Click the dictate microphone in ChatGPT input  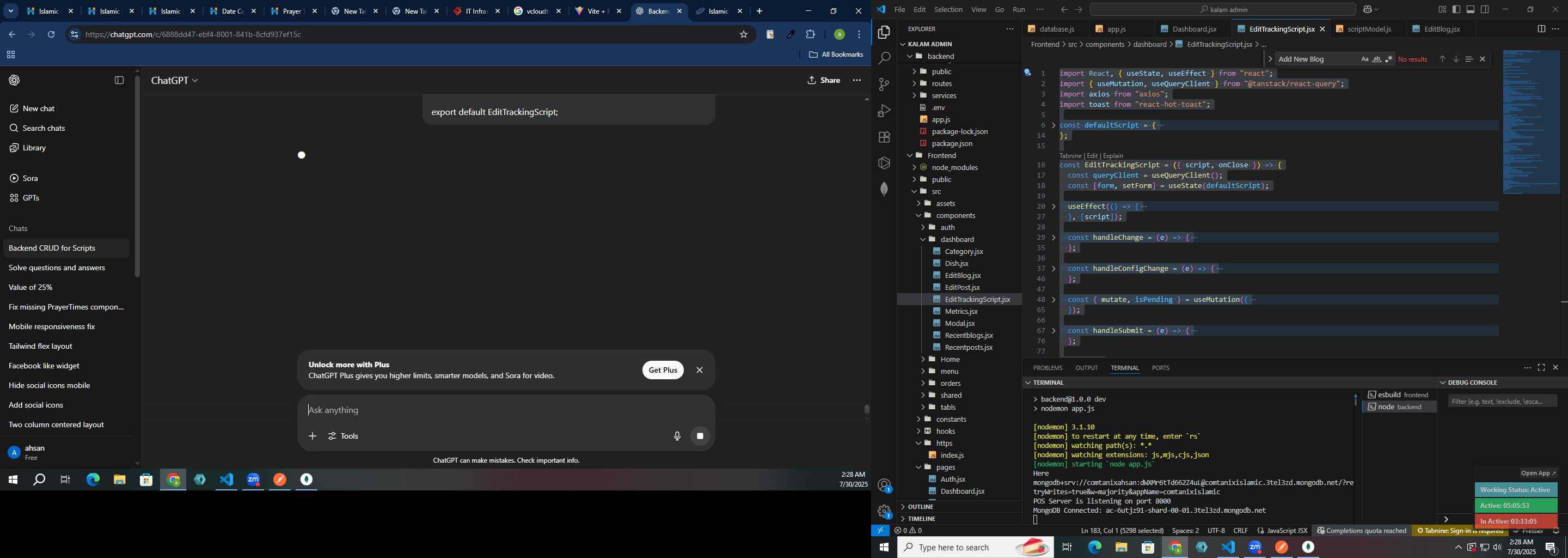[677, 436]
